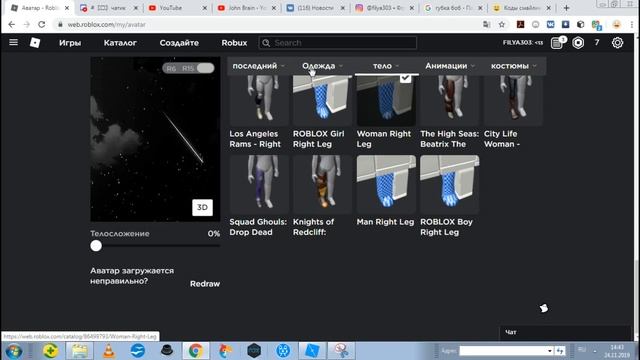Screen dimensions: 640x360
Task: Select the Los Angeles Rams Right leg thumbnail
Action: pyautogui.click(x=259, y=100)
